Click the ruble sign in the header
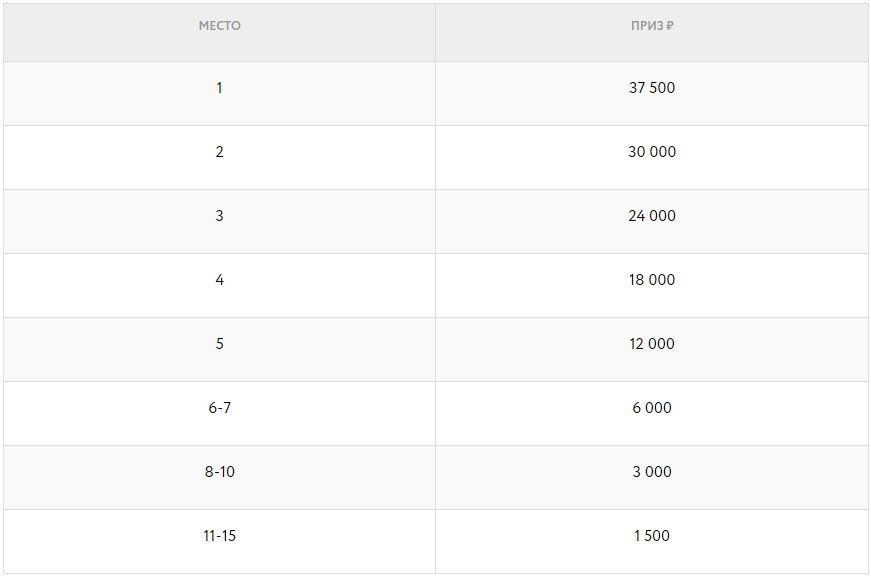 [x=669, y=26]
